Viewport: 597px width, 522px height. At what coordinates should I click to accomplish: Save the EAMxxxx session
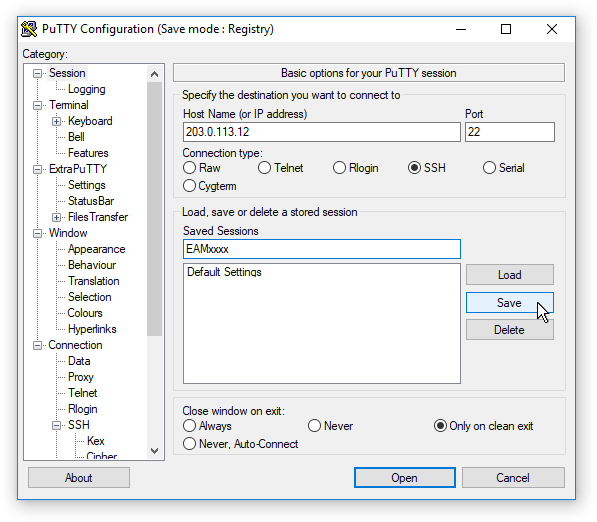tap(509, 303)
